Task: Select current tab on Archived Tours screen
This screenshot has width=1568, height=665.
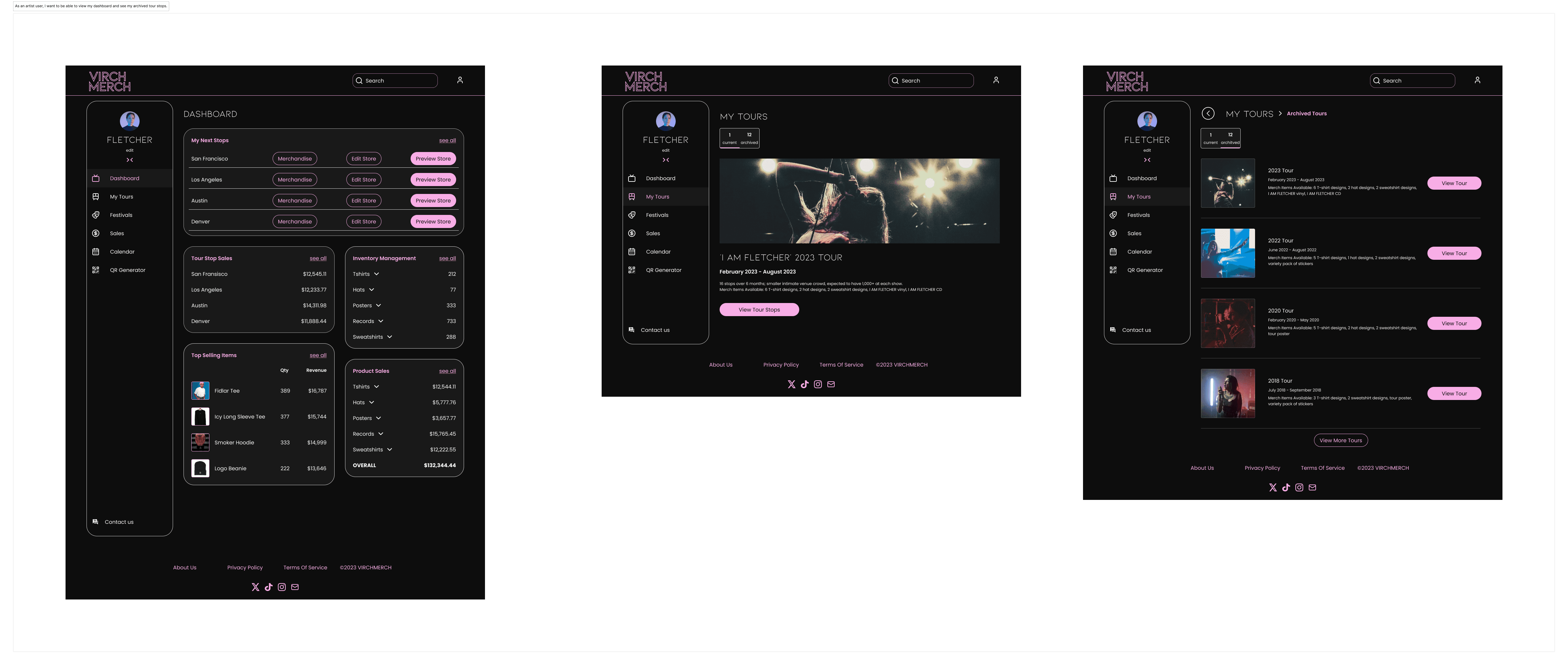Action: point(1210,138)
